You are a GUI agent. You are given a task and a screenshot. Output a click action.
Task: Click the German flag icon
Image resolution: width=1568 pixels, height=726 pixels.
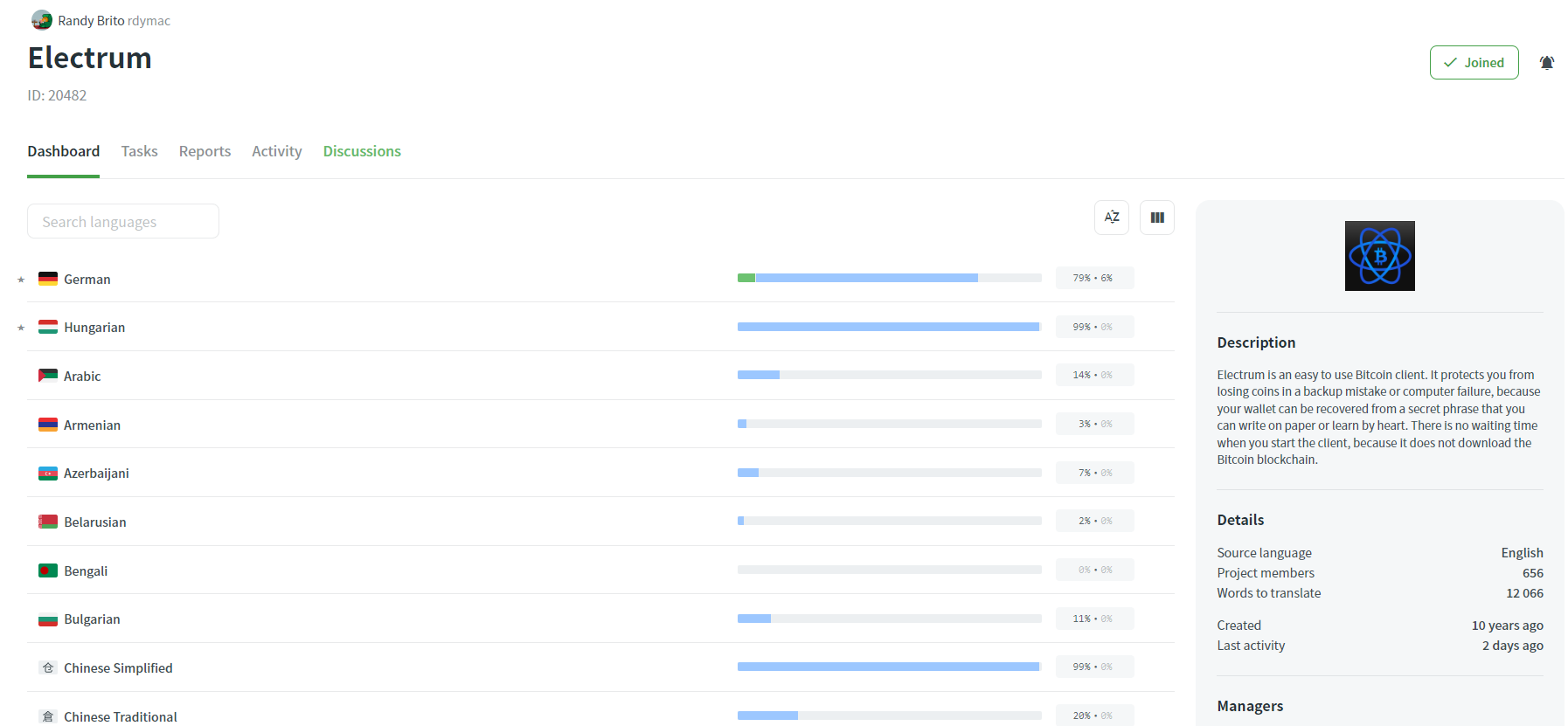pyautogui.click(x=48, y=279)
